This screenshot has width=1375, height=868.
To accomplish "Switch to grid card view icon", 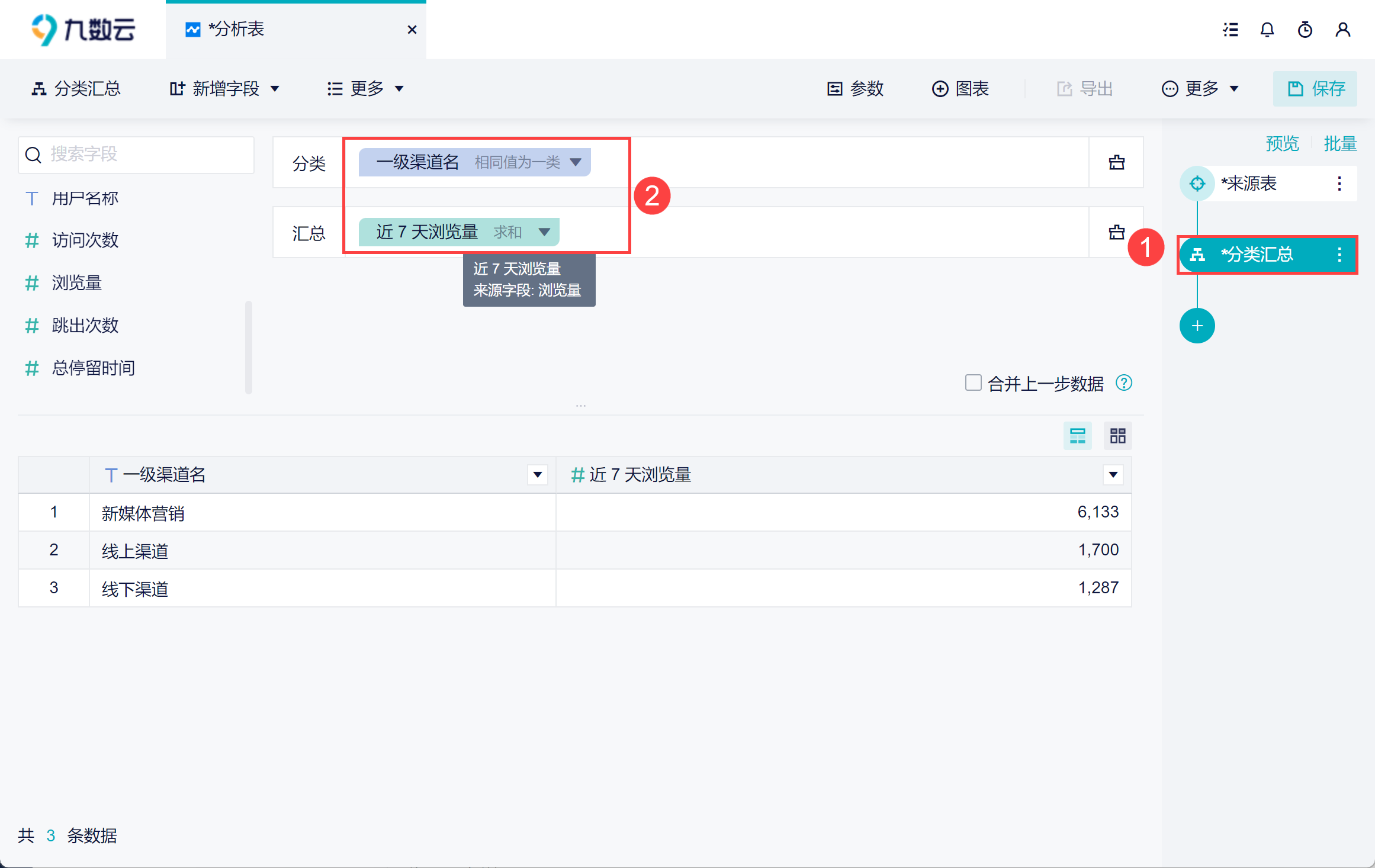I will (1117, 436).
